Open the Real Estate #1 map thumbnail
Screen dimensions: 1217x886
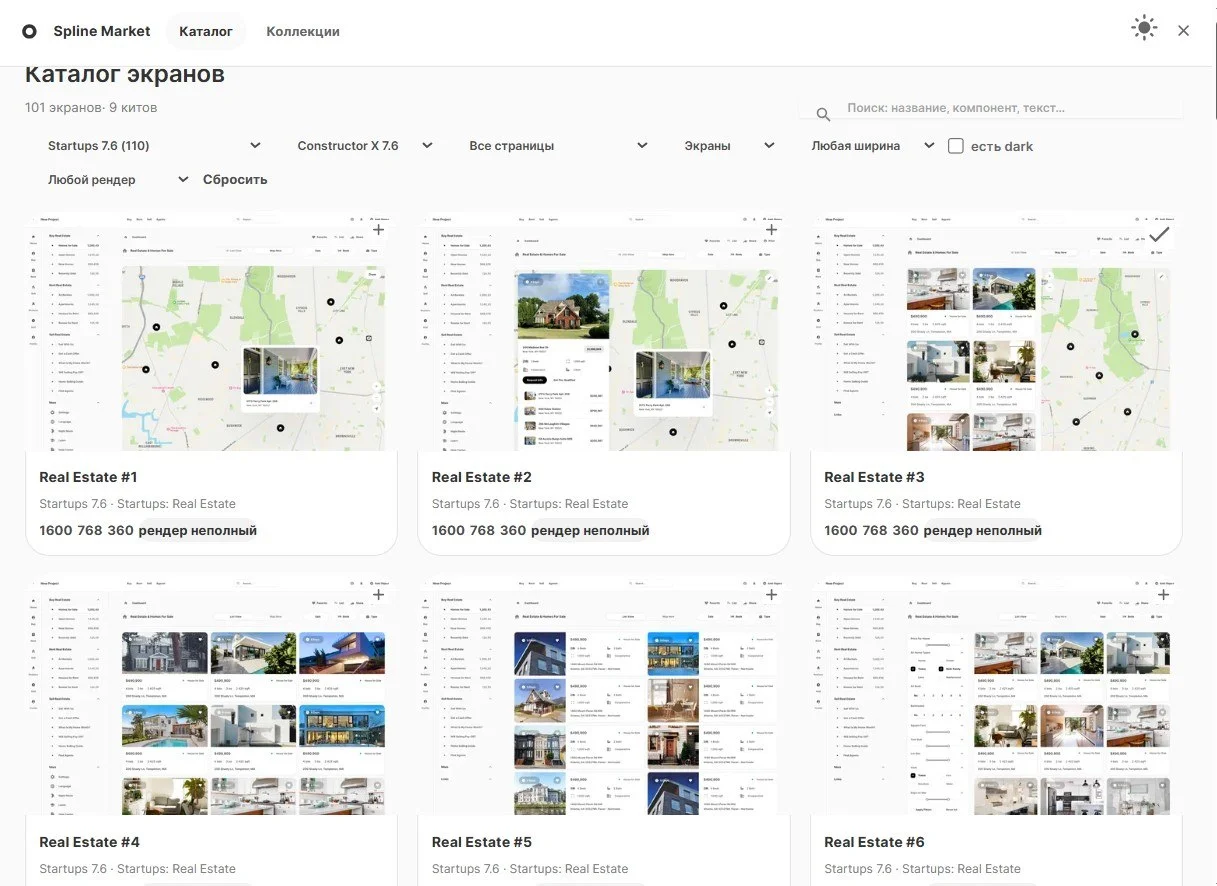(211, 331)
